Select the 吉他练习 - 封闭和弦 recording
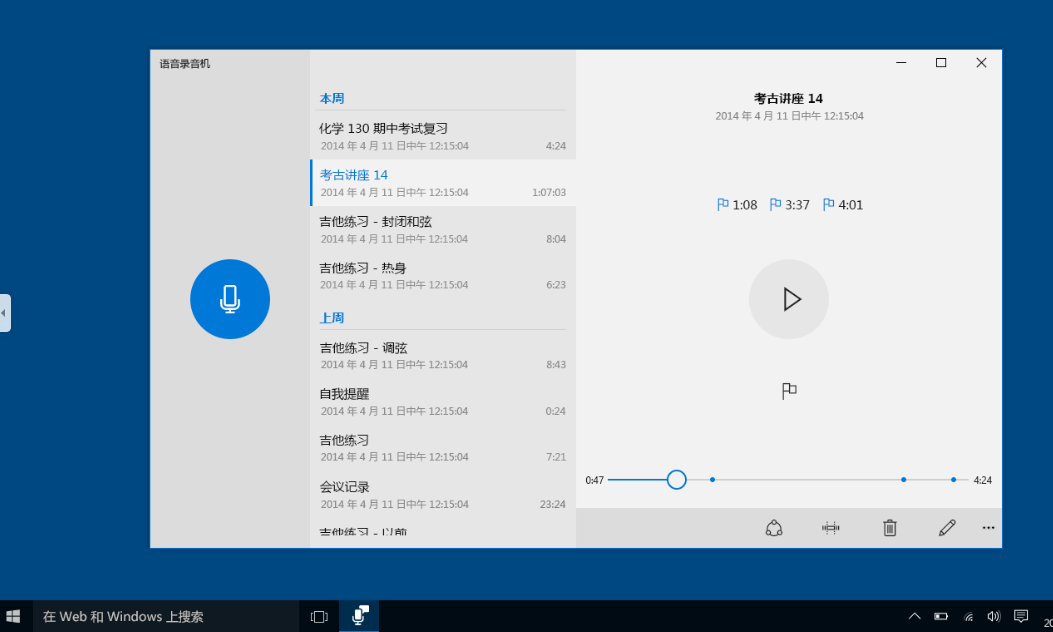Image resolution: width=1053 pixels, height=632 pixels. point(443,229)
